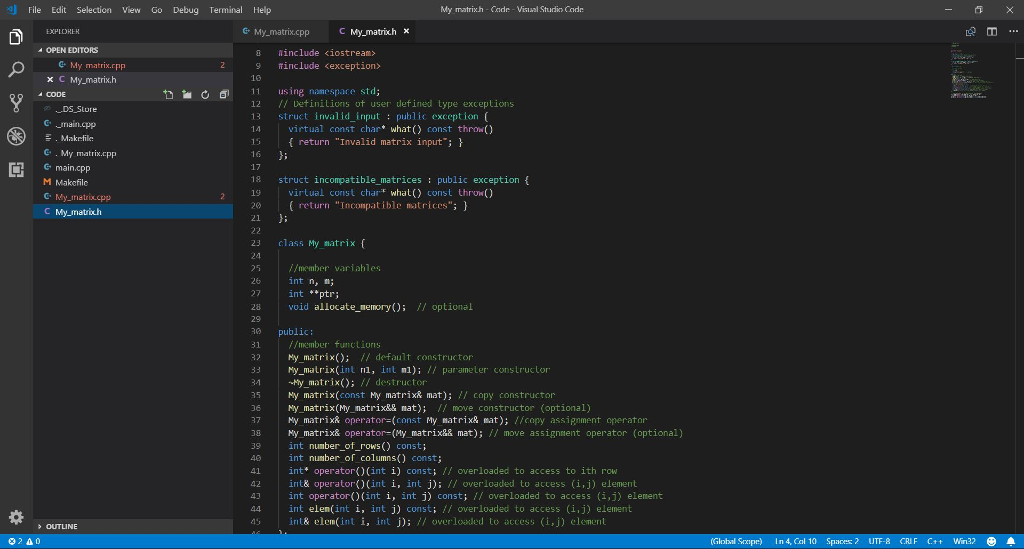The width and height of the screenshot is (1024, 549).
Task: Open the Explorer view in activity bar
Action: pos(16,37)
